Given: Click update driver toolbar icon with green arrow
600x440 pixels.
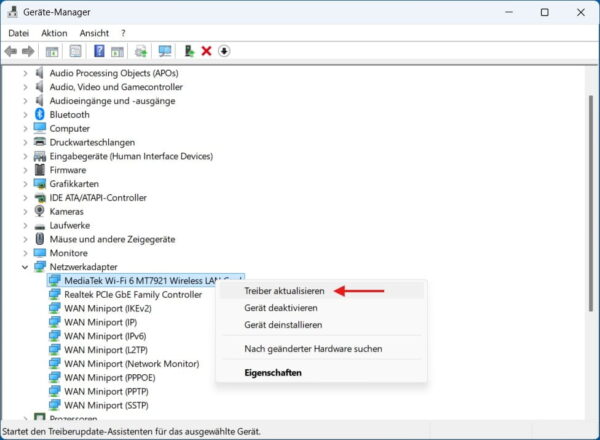Looking at the screenshot, I should click(x=189, y=51).
